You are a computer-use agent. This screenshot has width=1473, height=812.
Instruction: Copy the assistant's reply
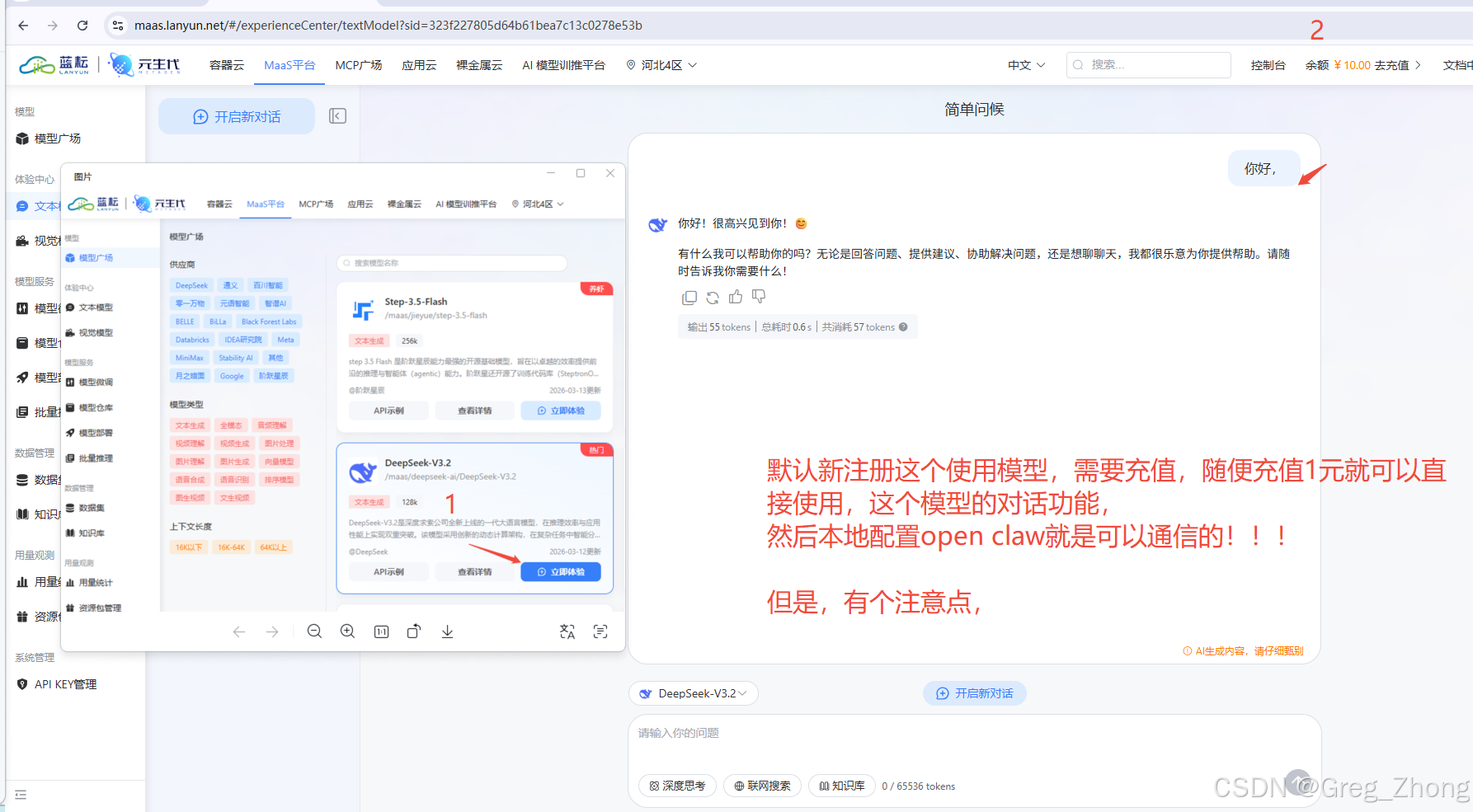pos(689,298)
